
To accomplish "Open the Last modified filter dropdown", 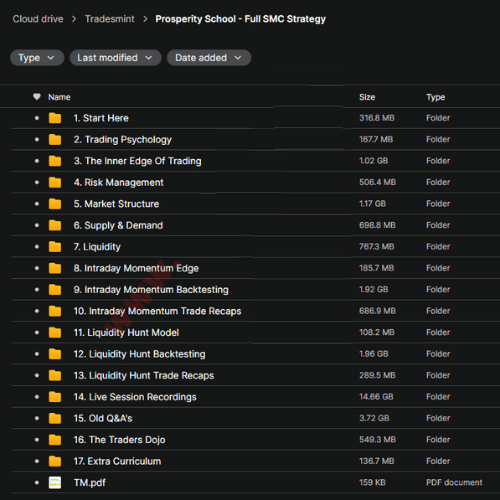I will tap(115, 58).
